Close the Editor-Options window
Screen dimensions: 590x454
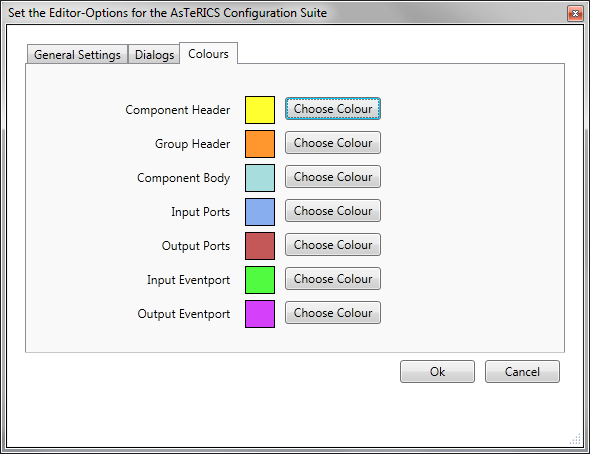click(575, 14)
